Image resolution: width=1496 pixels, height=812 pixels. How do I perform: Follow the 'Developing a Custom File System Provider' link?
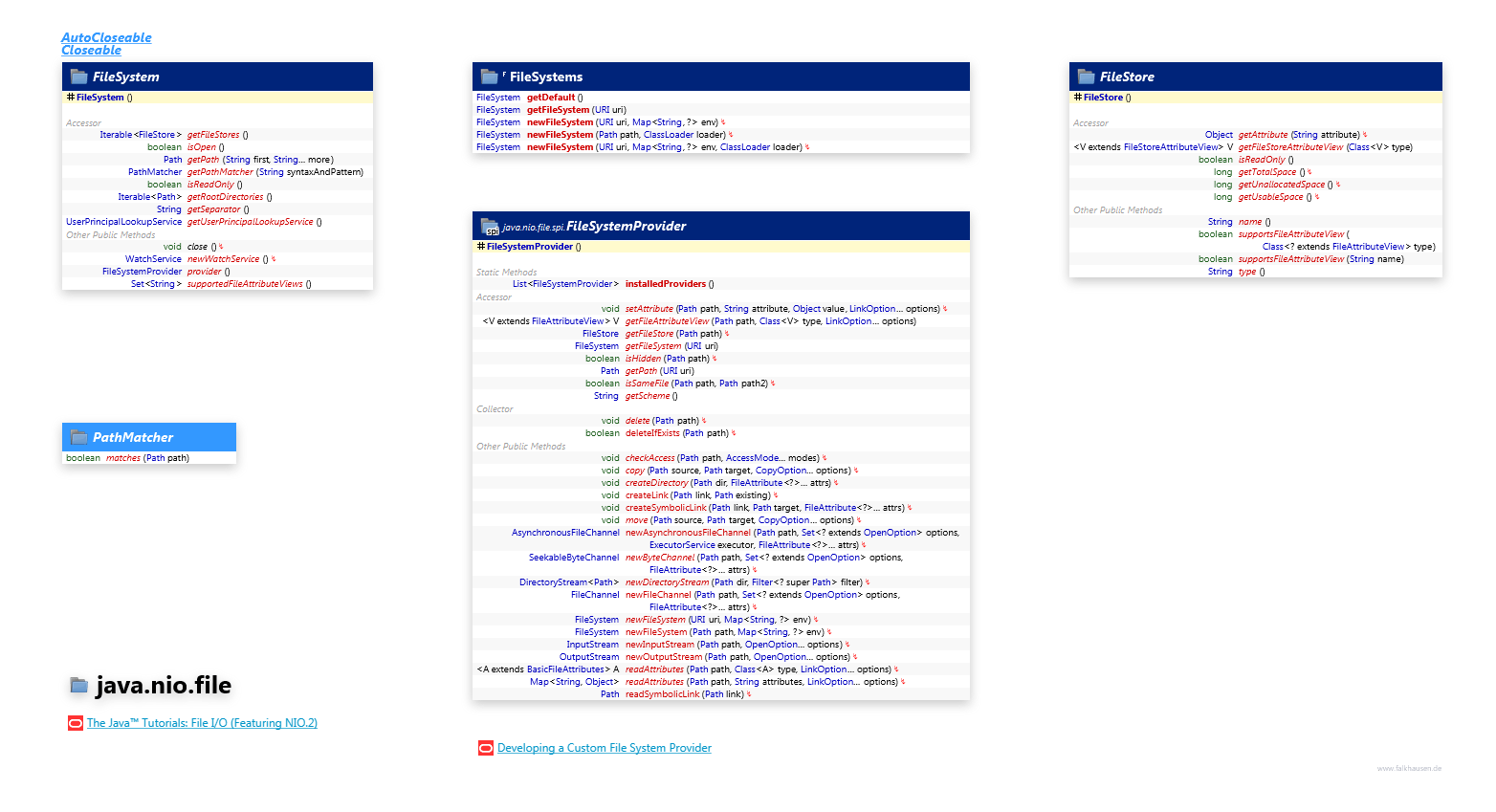pyautogui.click(x=603, y=747)
